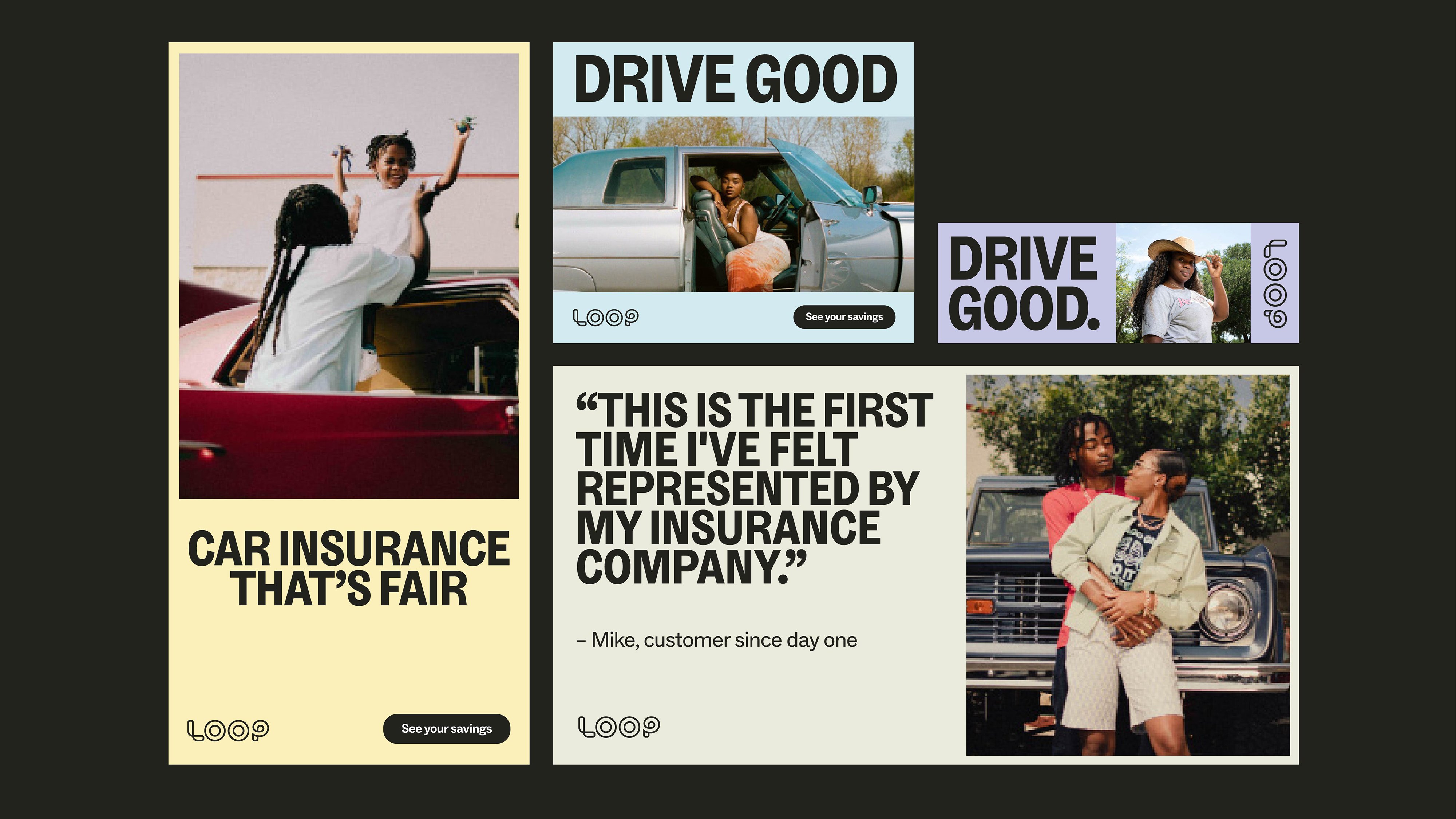Screen dimensions: 1456x819
Task: Click the purple strip behind vertical logo
Action: point(1275,283)
